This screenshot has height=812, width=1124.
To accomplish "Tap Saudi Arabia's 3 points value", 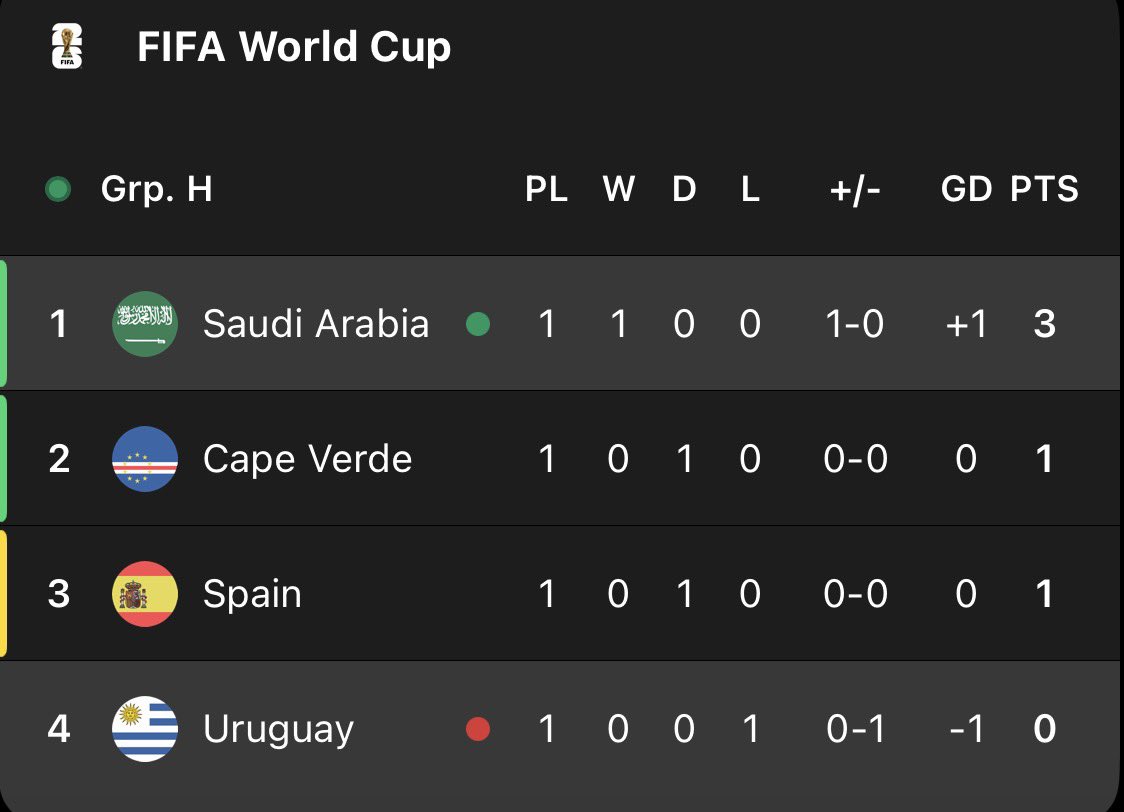I will [x=1044, y=324].
